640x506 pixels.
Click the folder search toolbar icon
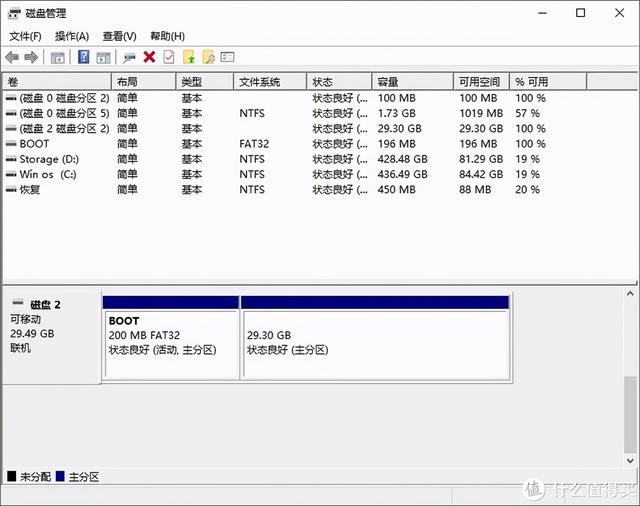click(x=208, y=57)
